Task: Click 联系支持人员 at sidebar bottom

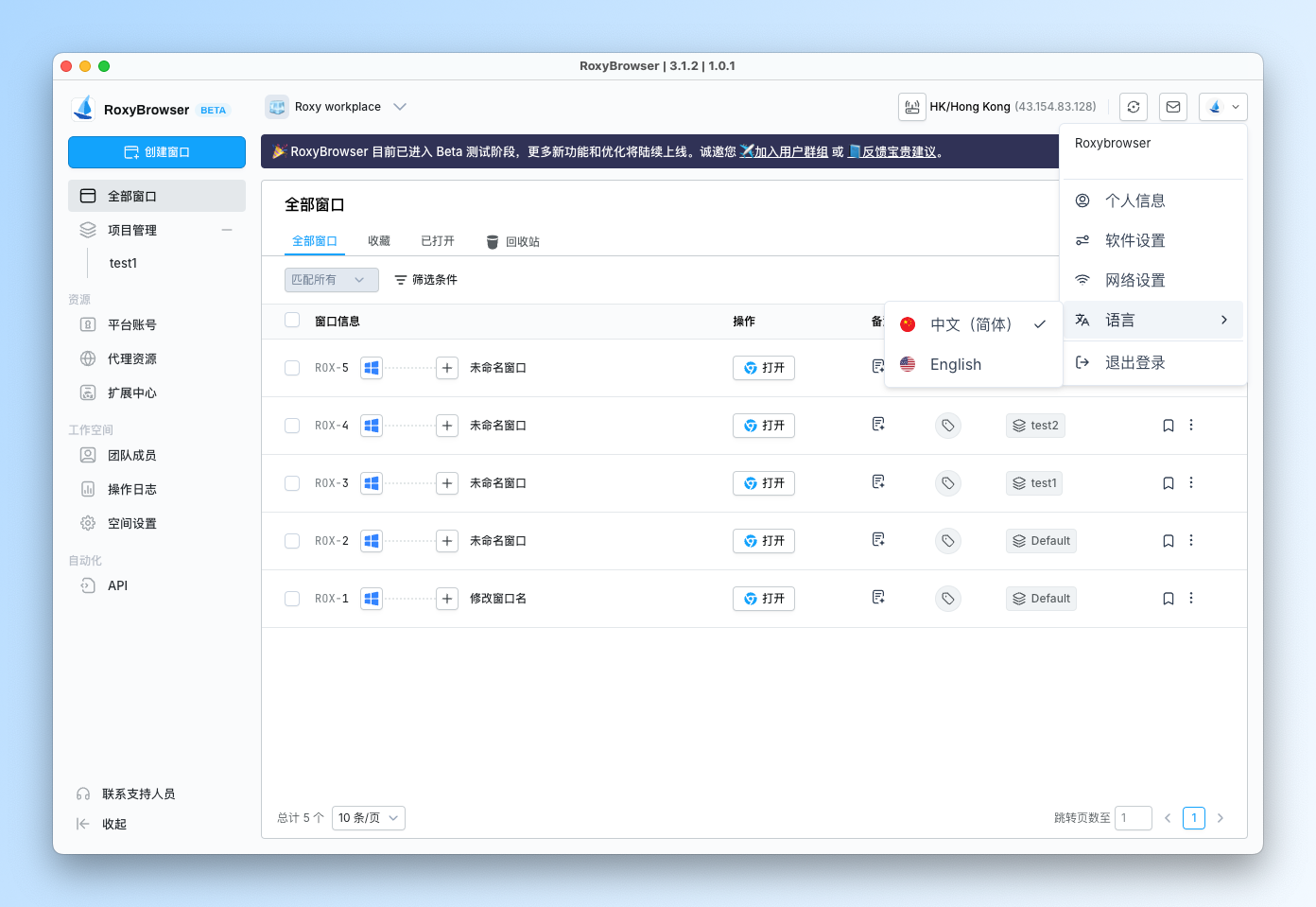Action: pos(127,794)
